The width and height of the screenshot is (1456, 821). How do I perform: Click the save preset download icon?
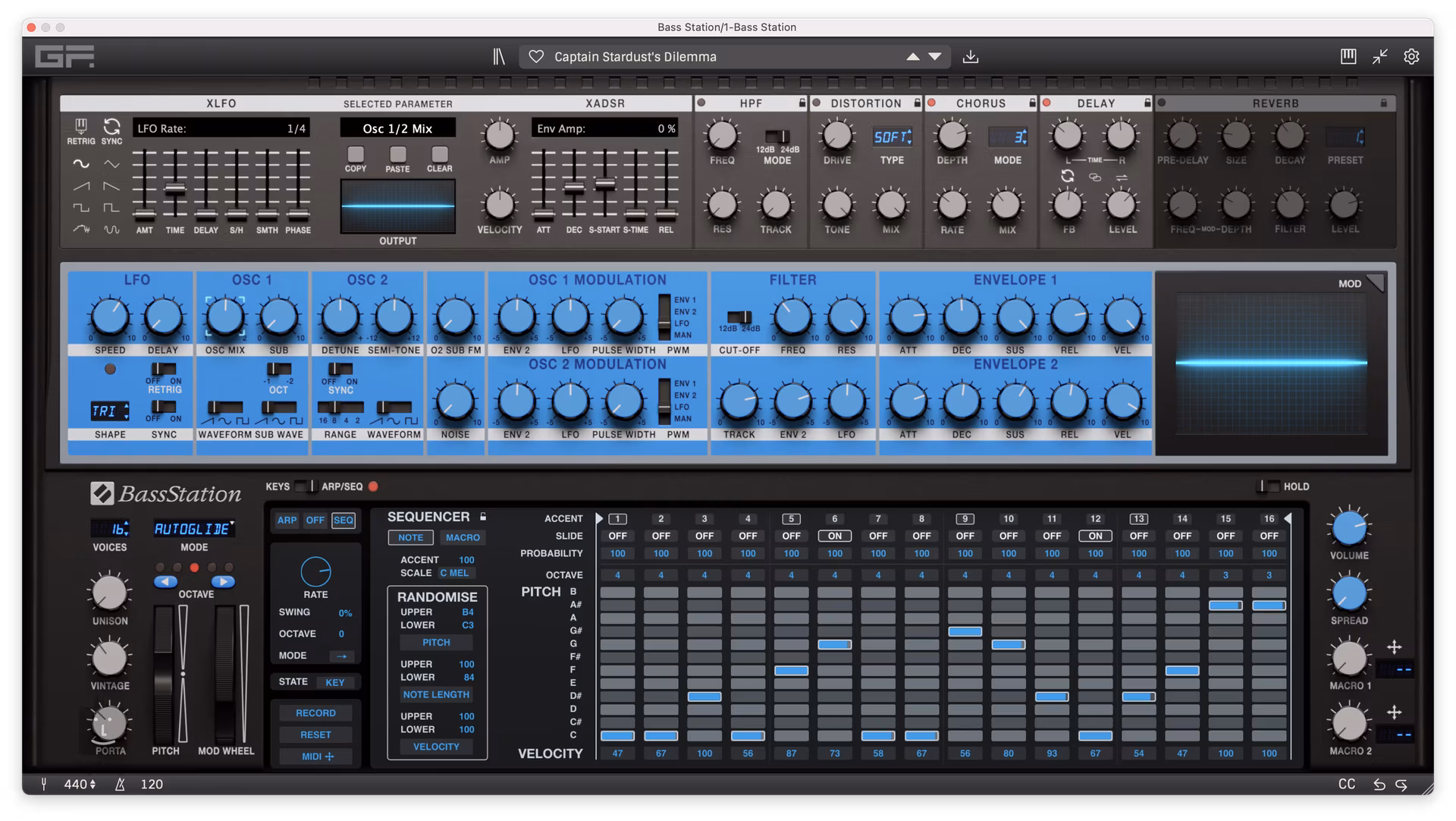970,57
